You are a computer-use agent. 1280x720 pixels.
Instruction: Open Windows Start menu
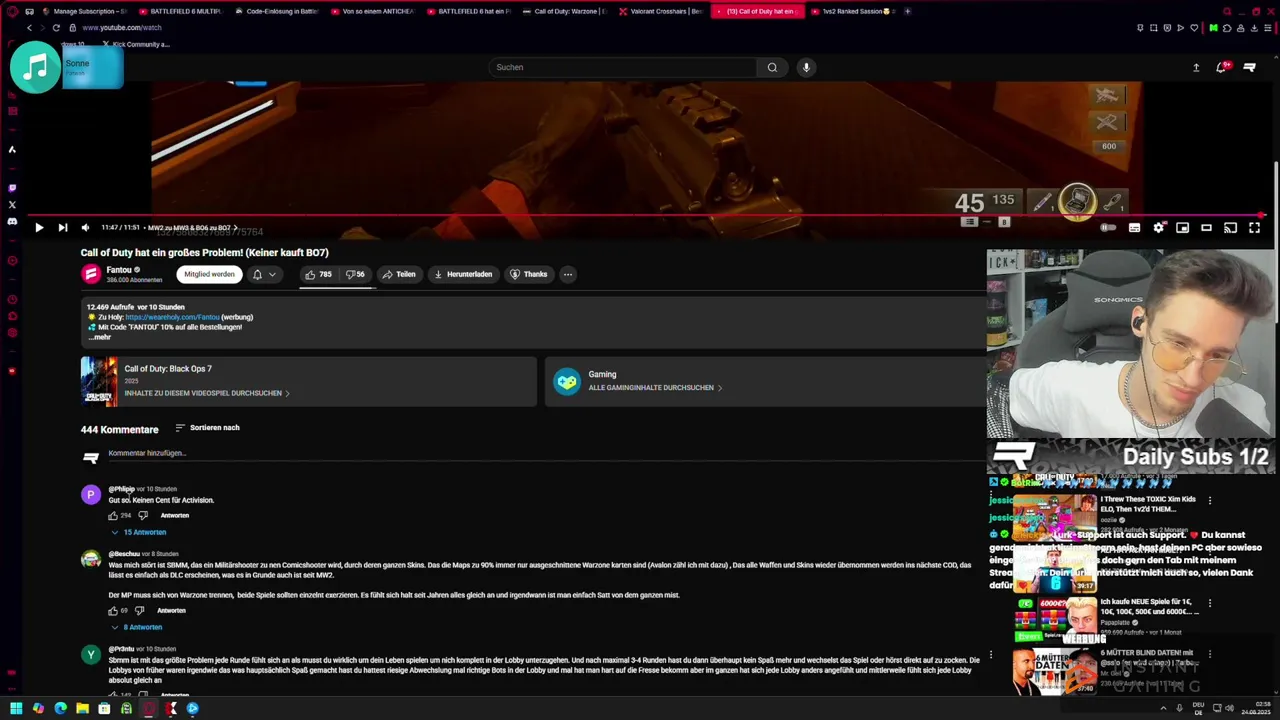[x=15, y=708]
